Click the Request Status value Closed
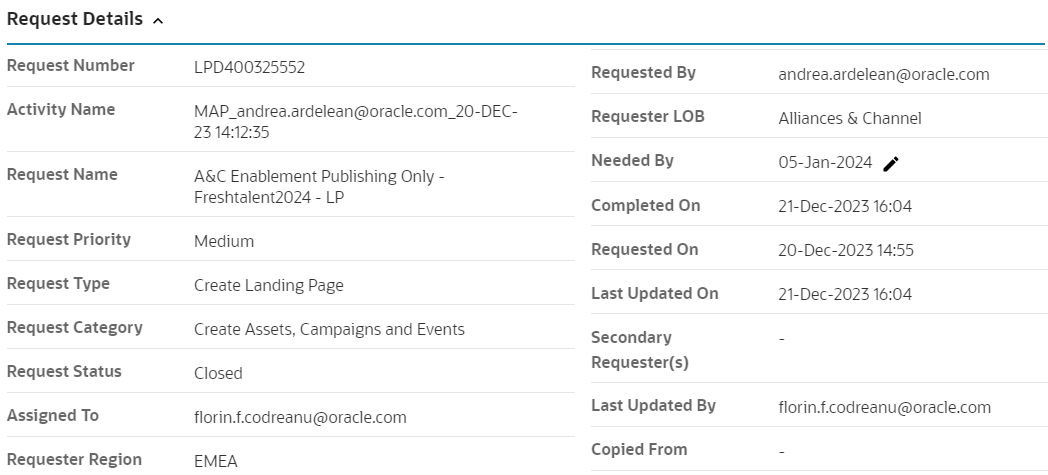 coord(218,373)
